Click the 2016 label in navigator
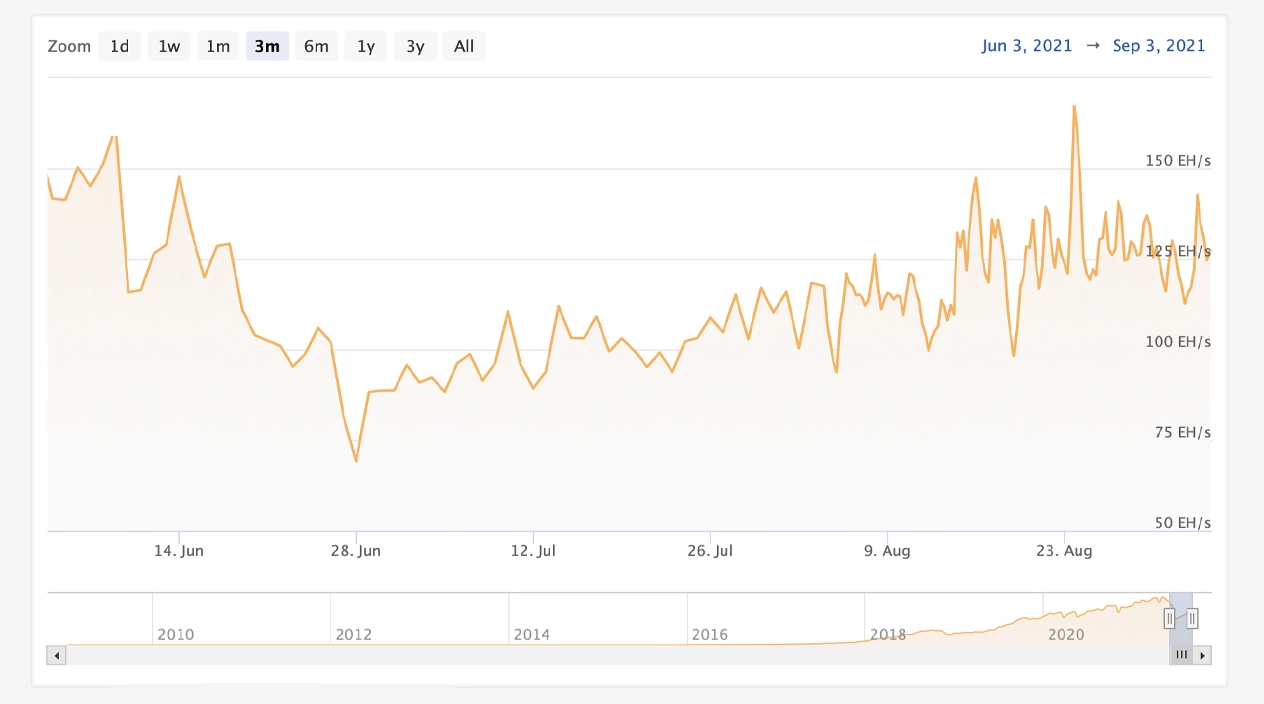This screenshot has width=1264, height=704. [710, 634]
